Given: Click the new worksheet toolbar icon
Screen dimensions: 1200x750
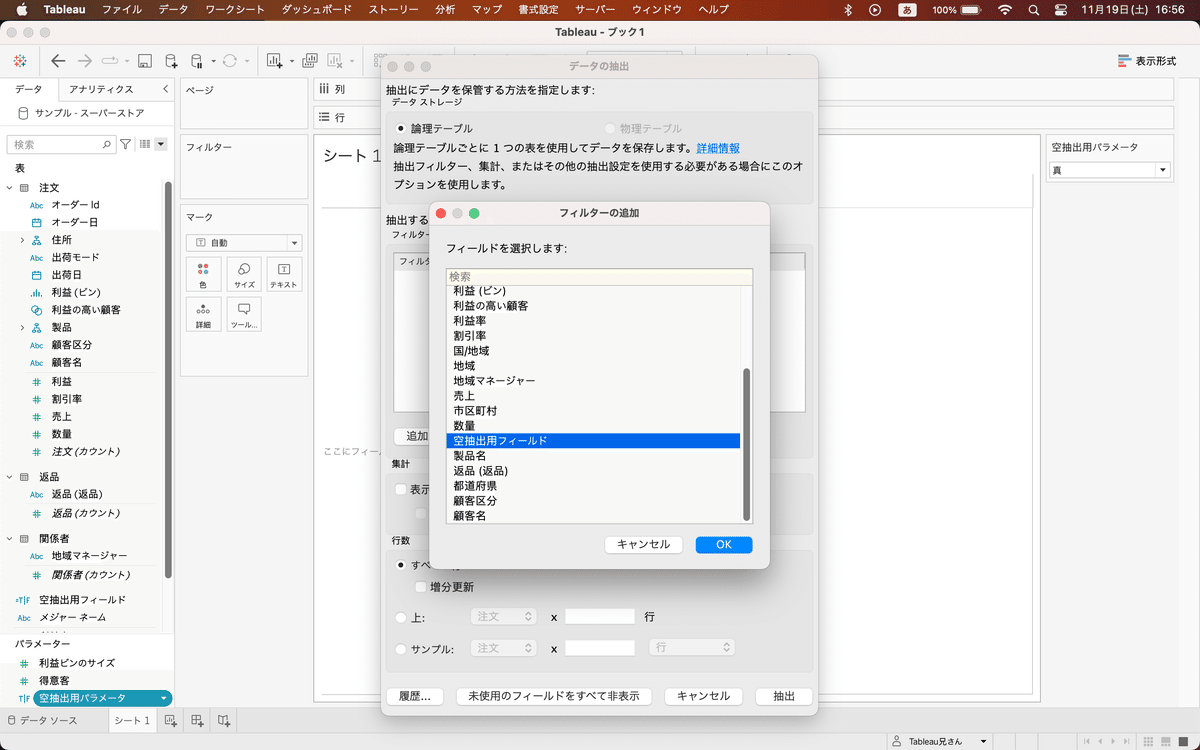Looking at the screenshot, I should coord(274,61).
